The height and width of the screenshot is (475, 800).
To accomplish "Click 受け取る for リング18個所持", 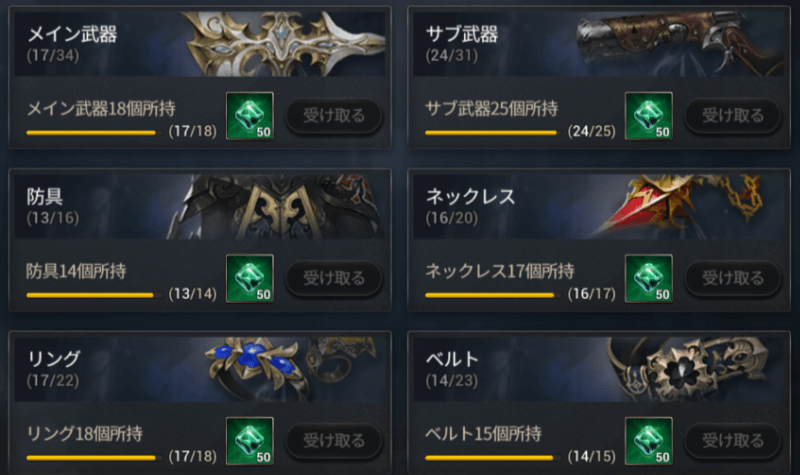I will 334,441.
